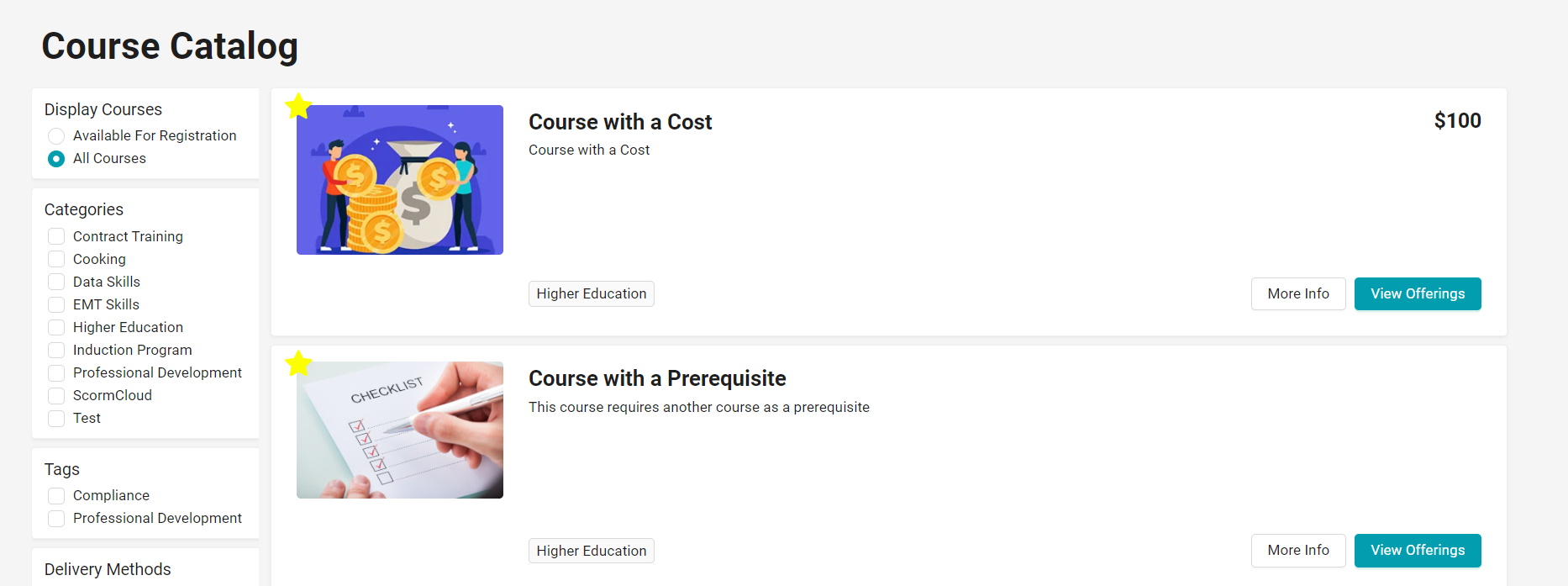Viewport: 1568px width, 586px height.
Task: Enable the Data Skills filter
Action: [55, 282]
